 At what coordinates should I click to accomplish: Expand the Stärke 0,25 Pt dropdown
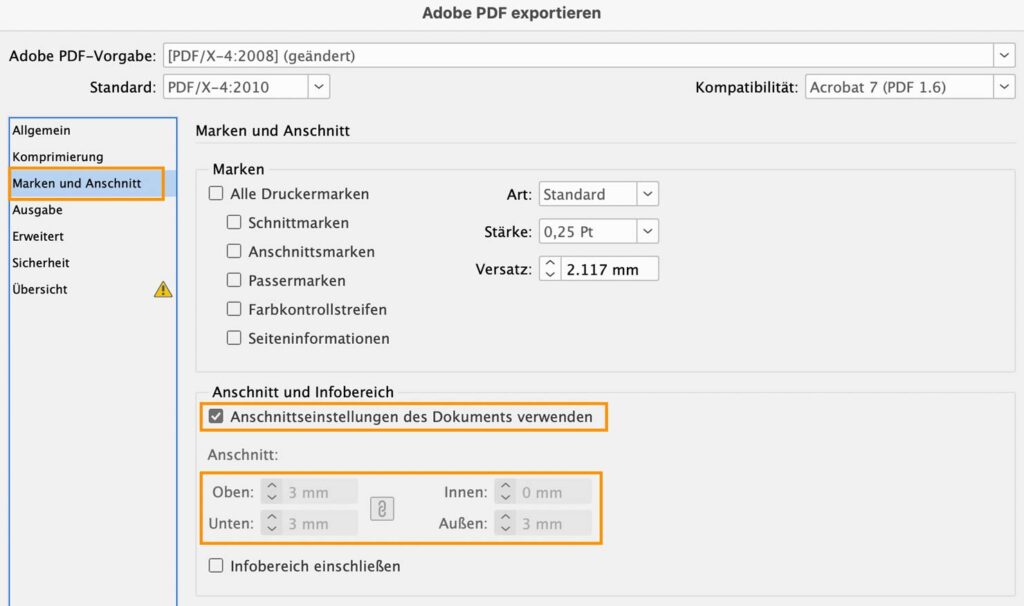(x=648, y=232)
